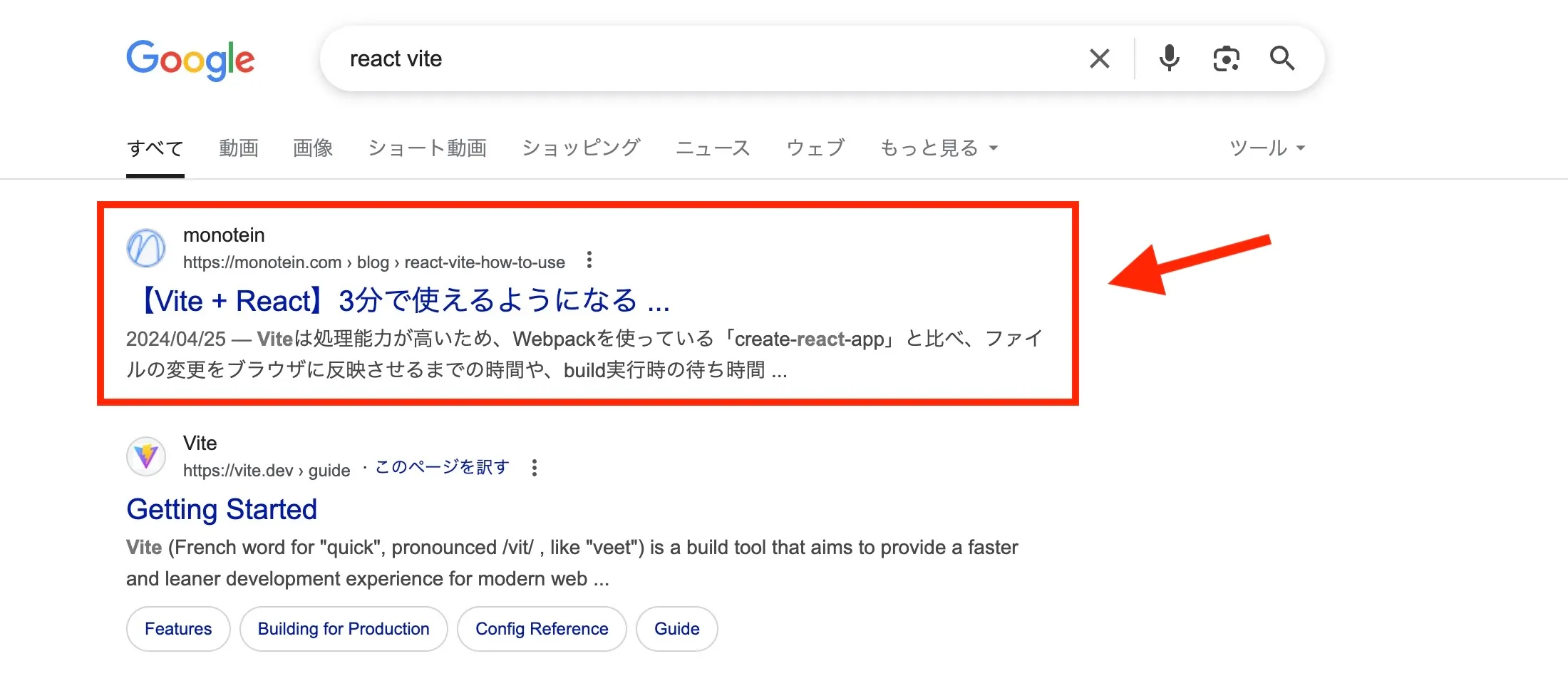Open the Getting Started link
The image size is (1568, 676).
pos(222,509)
